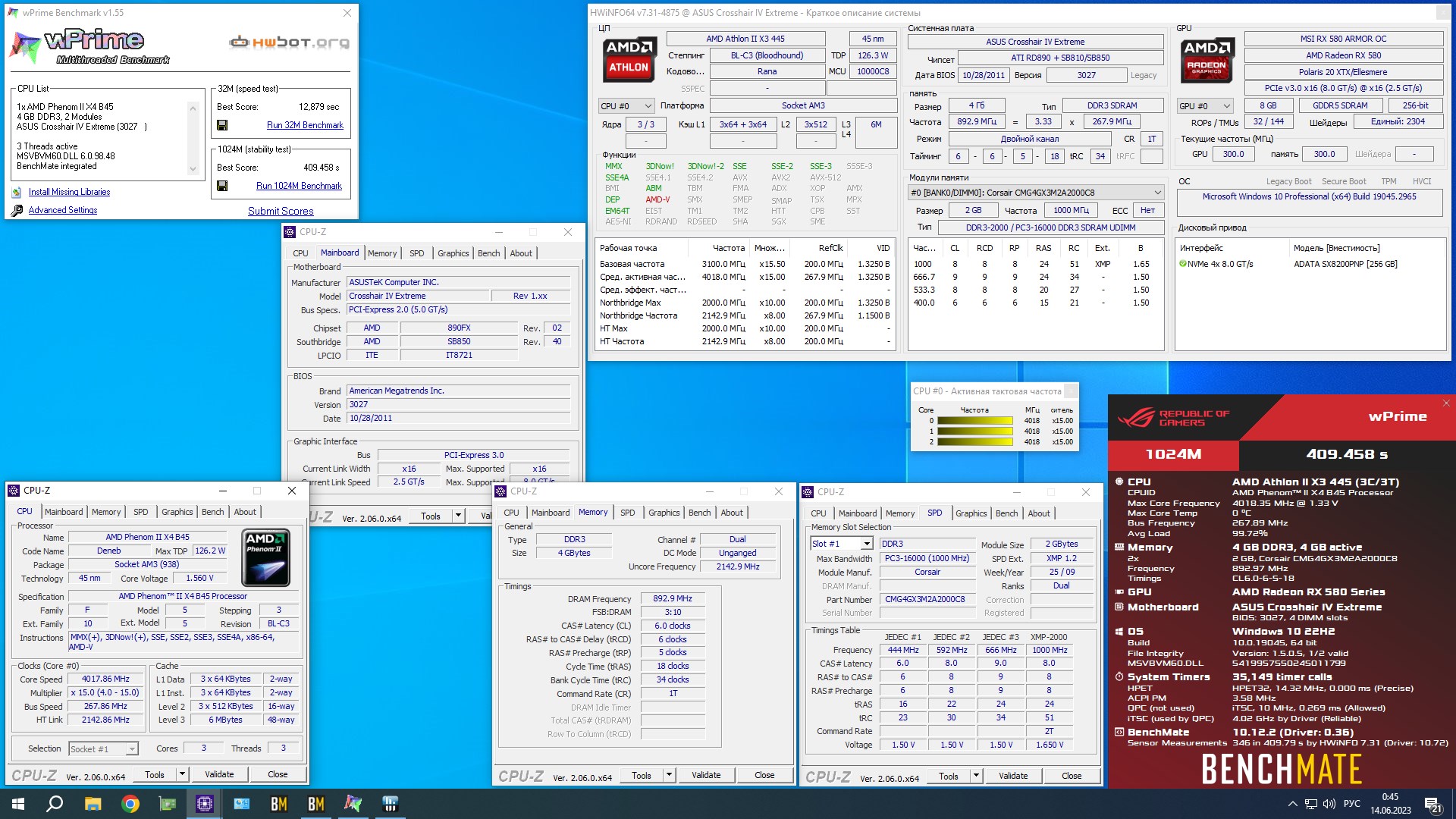Click the first BM BenchMate taskbar icon

(279, 804)
